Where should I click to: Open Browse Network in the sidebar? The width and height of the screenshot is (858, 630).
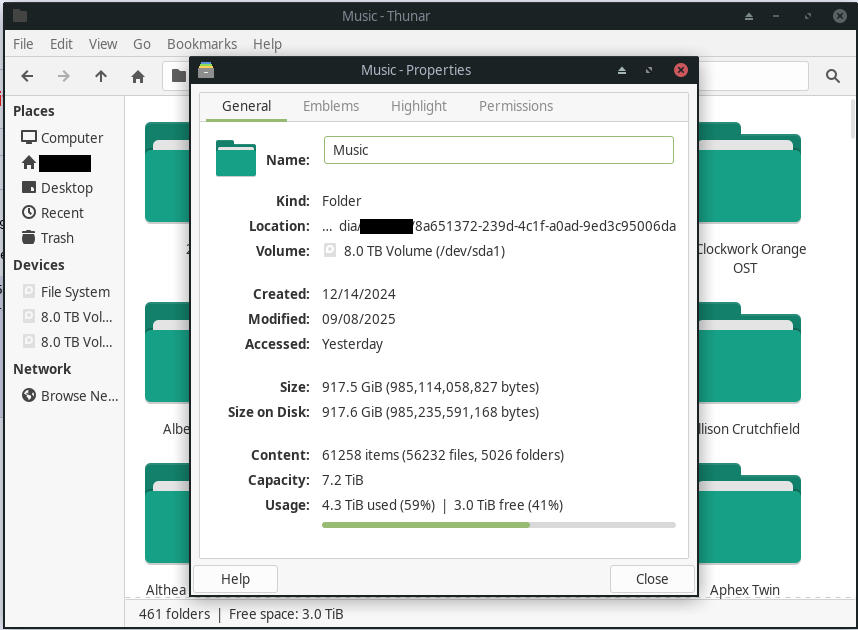[70, 396]
